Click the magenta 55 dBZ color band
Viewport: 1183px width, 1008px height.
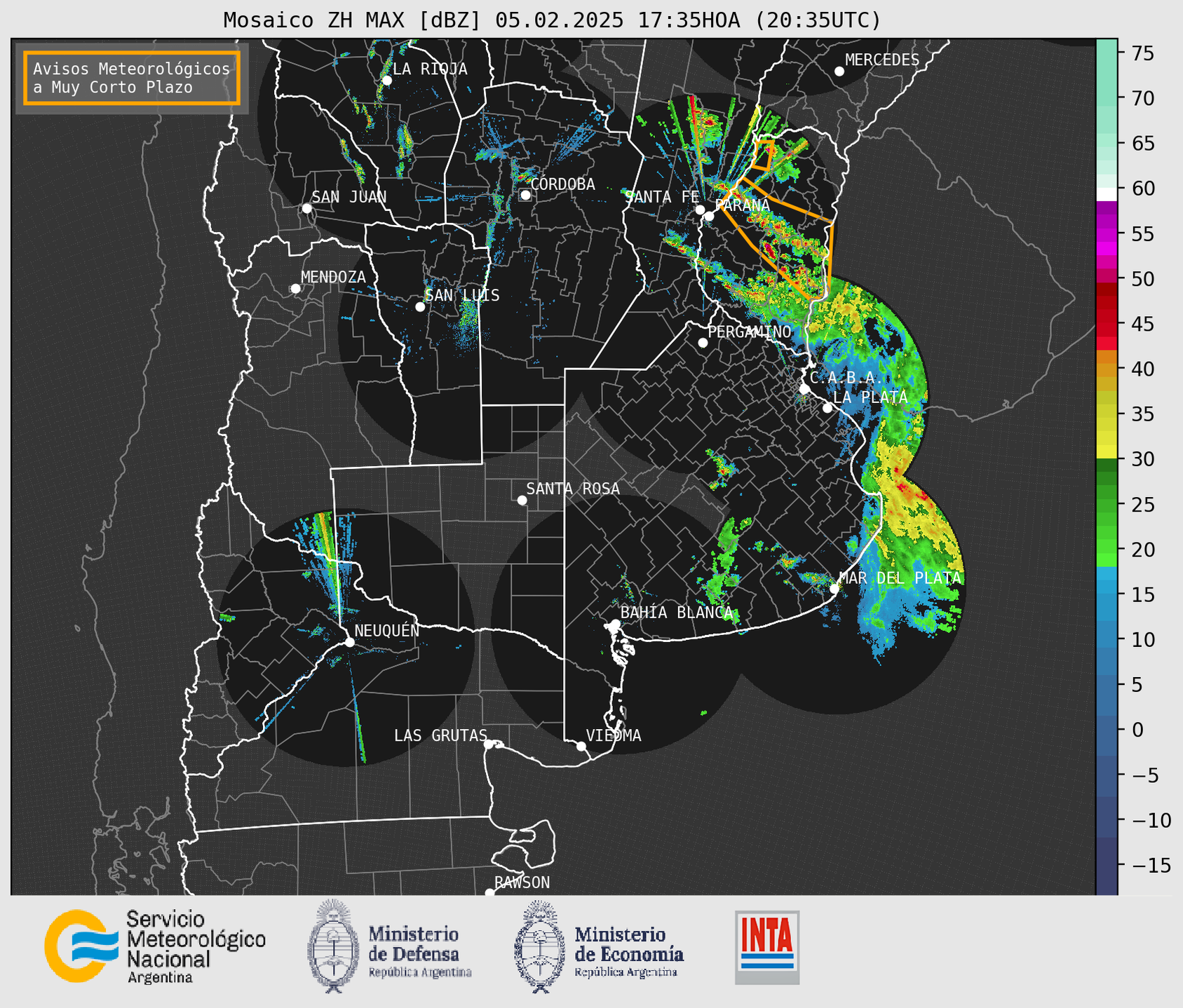click(x=1107, y=233)
